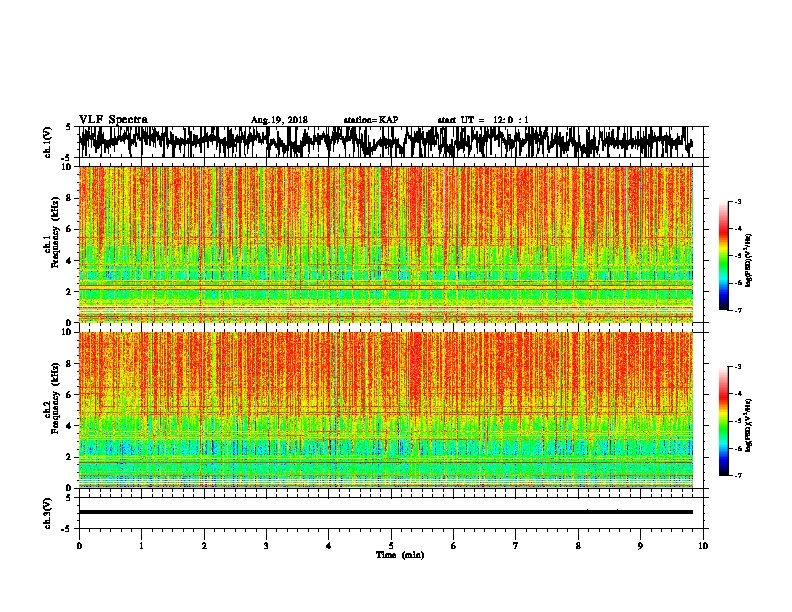
Task: Click the date 'Aug.19, 2018' label
Action: [x=279, y=120]
